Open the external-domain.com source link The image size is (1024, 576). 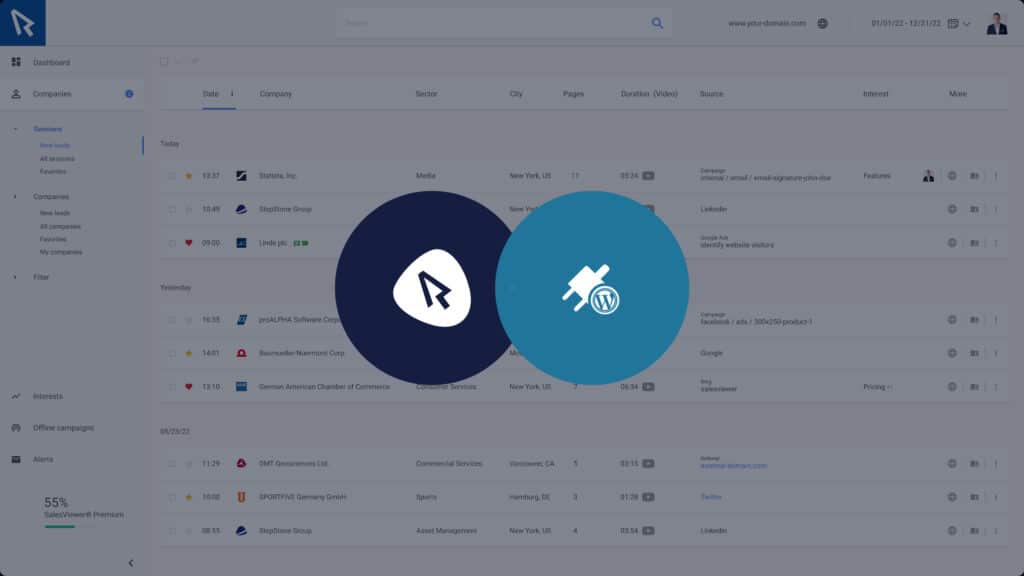[733, 466]
